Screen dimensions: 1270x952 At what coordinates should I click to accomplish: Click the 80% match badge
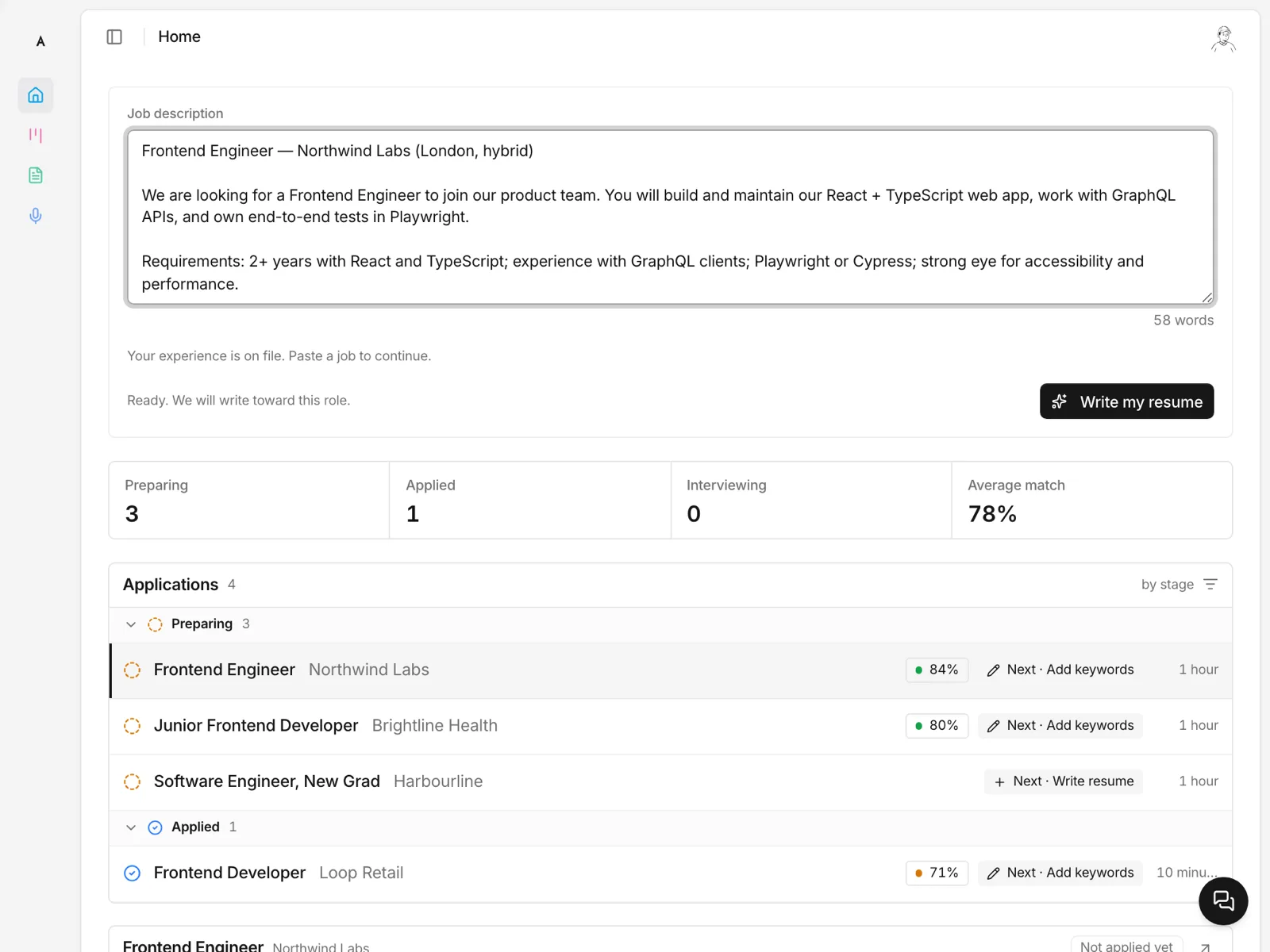[937, 725]
